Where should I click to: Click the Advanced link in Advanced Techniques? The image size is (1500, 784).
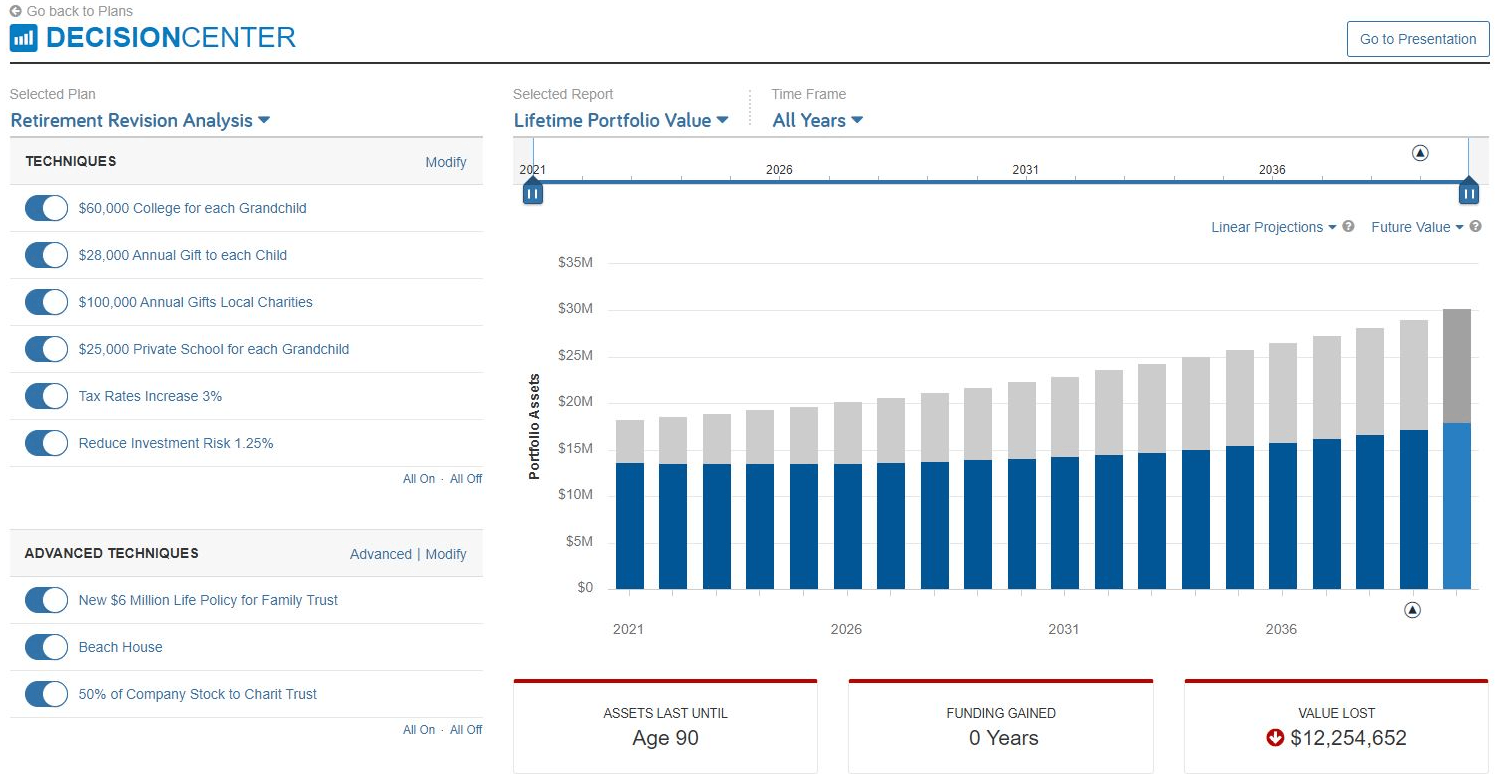pyautogui.click(x=381, y=554)
